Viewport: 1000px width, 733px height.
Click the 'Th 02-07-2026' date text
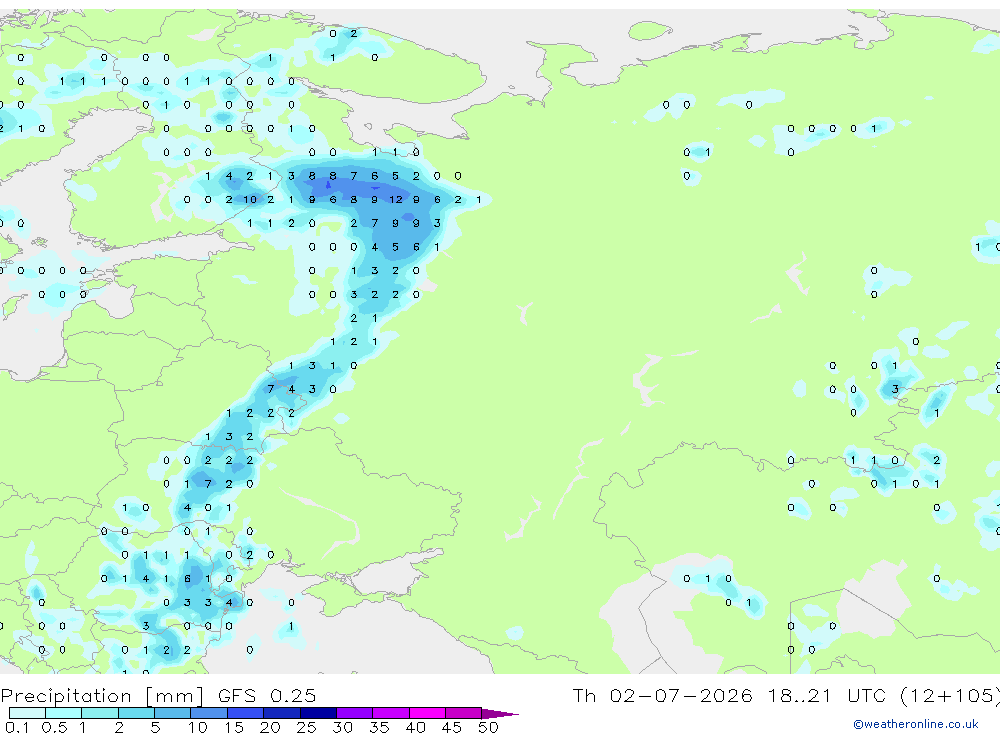point(662,695)
